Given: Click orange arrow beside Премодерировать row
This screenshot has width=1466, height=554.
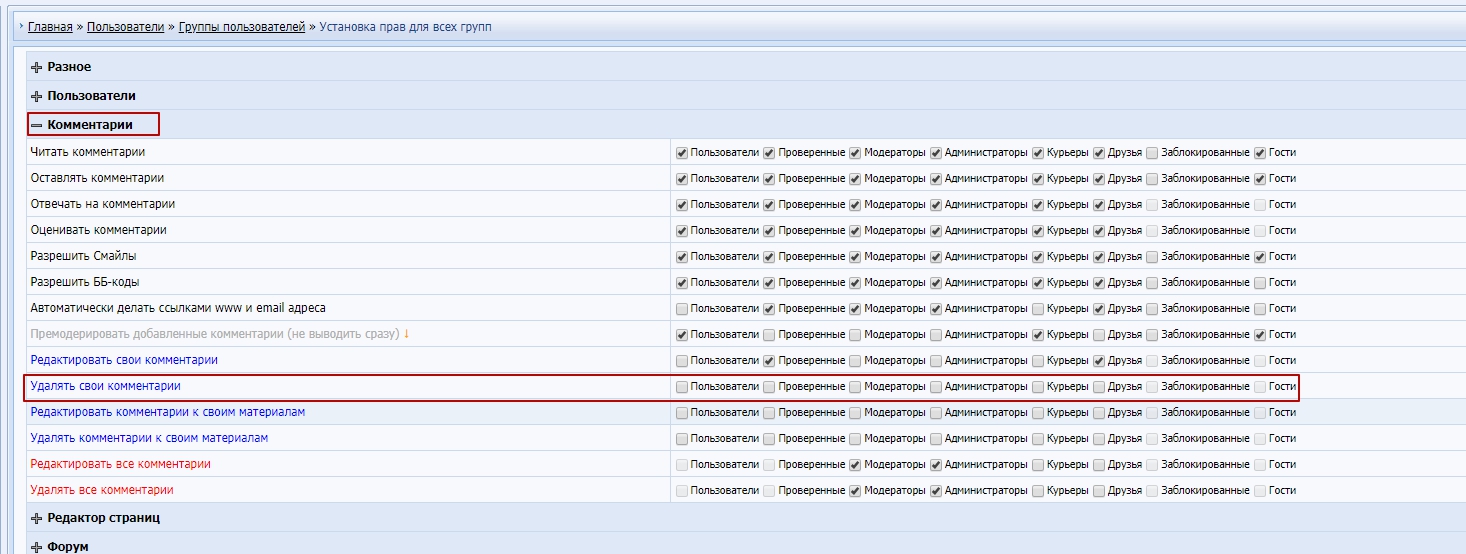Looking at the screenshot, I should [x=407, y=334].
